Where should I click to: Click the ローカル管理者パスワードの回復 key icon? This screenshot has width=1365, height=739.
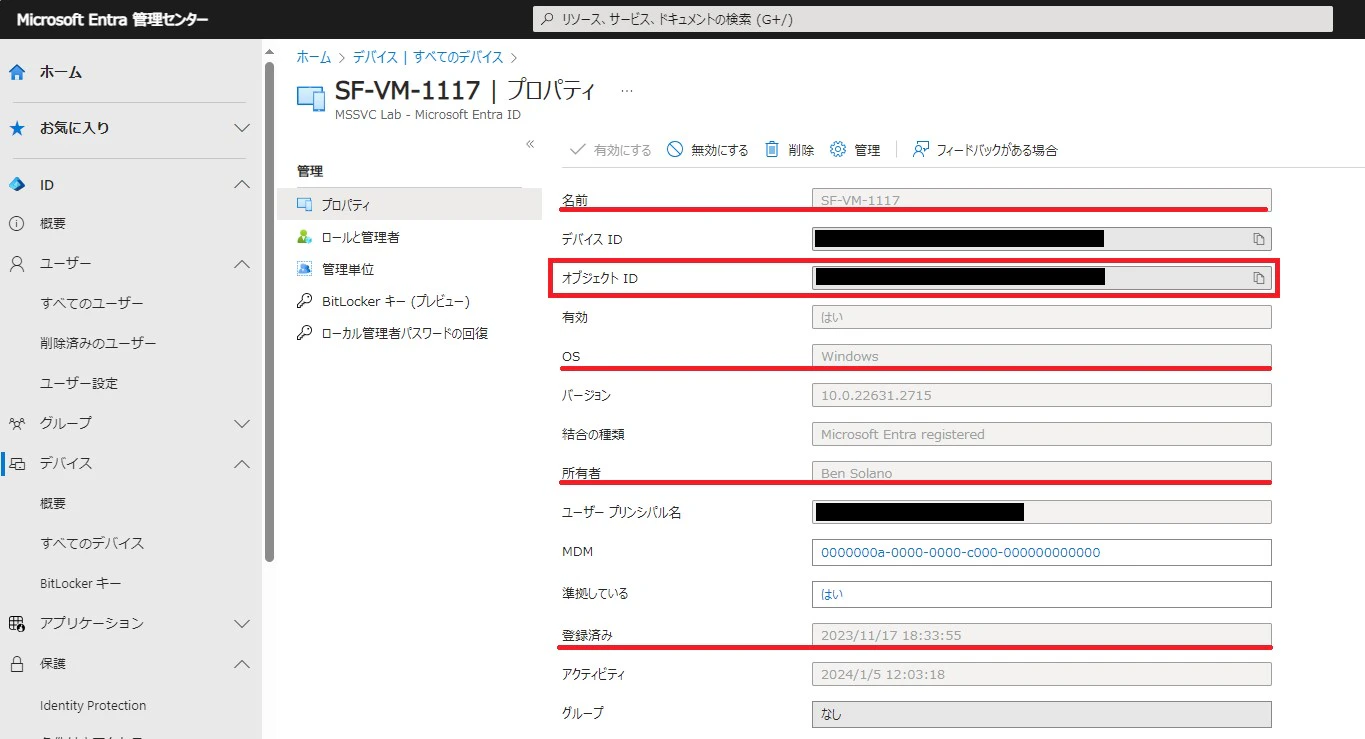point(305,333)
